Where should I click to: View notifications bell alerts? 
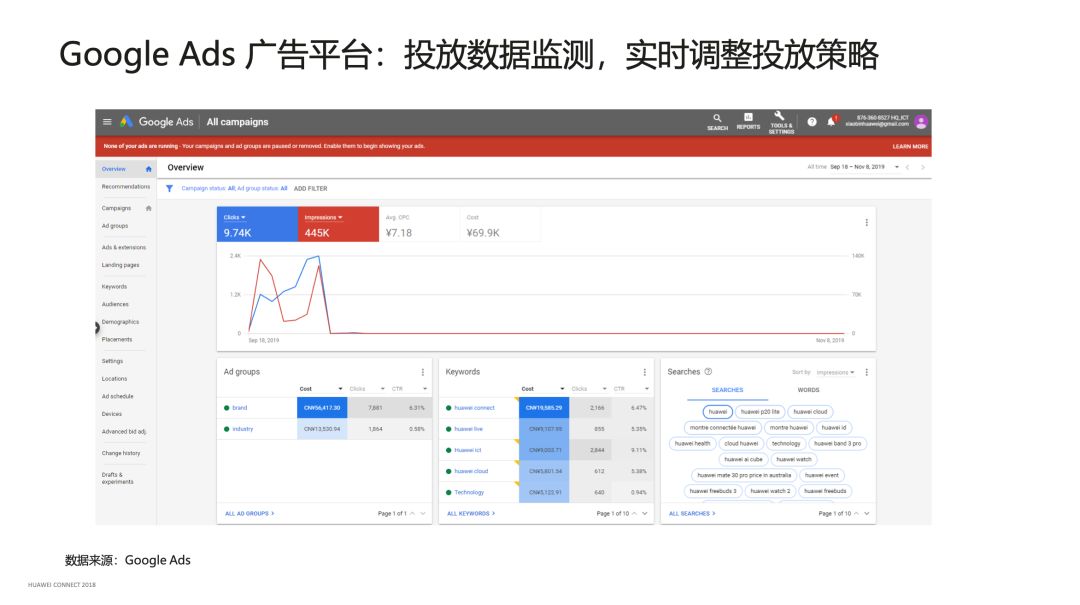[831, 121]
